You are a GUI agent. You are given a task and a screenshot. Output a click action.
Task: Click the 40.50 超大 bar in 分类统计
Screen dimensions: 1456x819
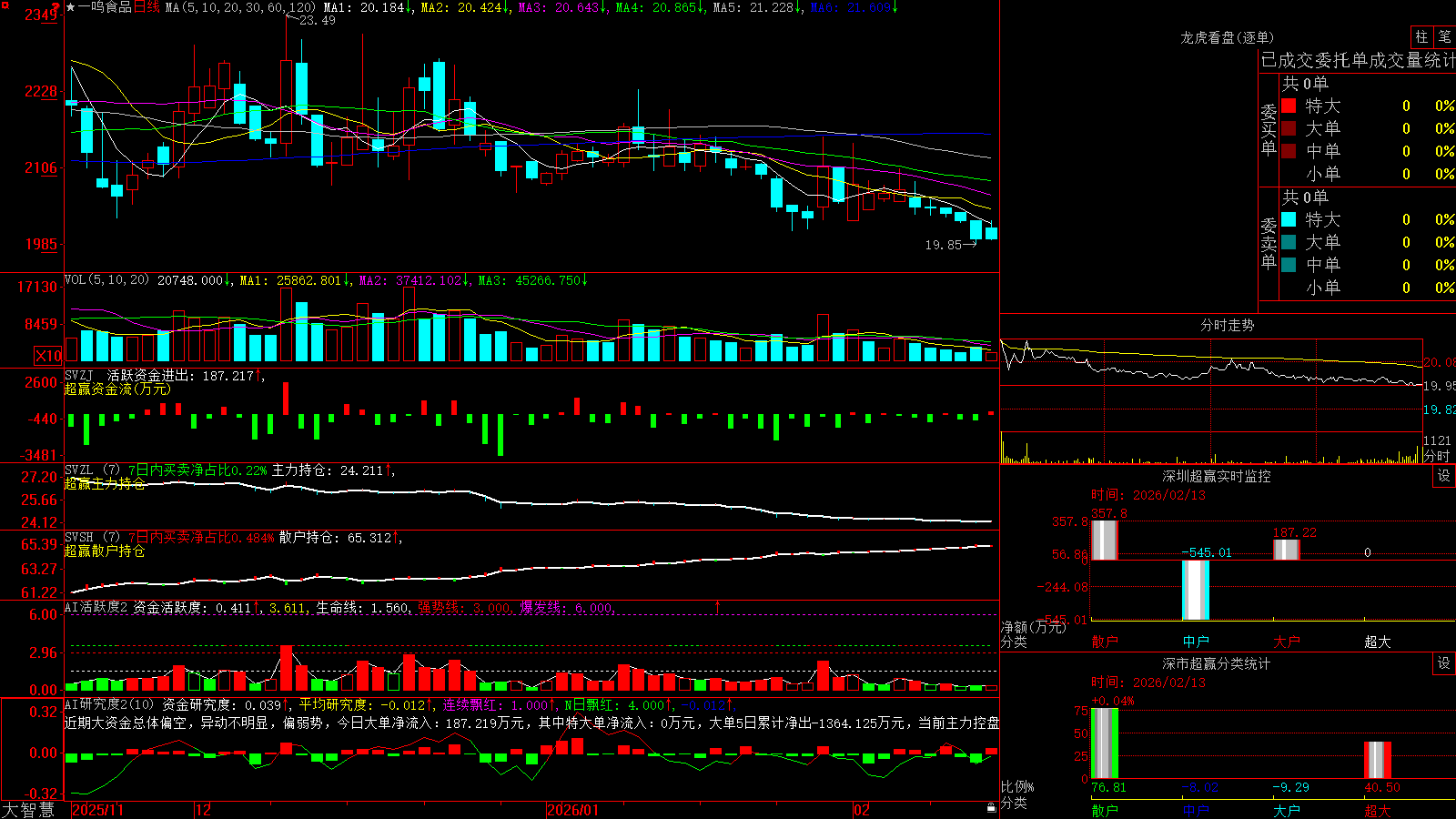tap(1378, 760)
